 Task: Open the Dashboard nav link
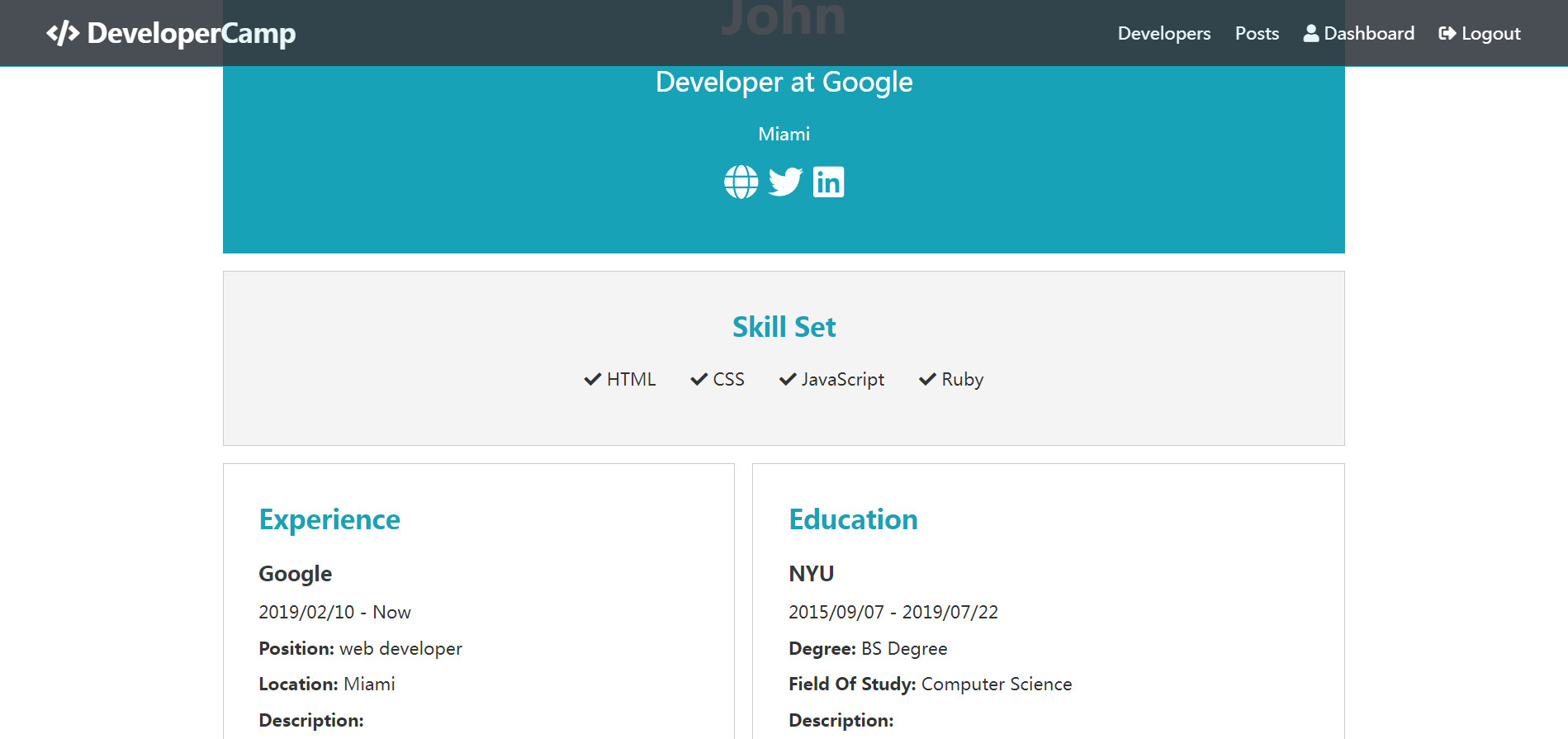1358,33
